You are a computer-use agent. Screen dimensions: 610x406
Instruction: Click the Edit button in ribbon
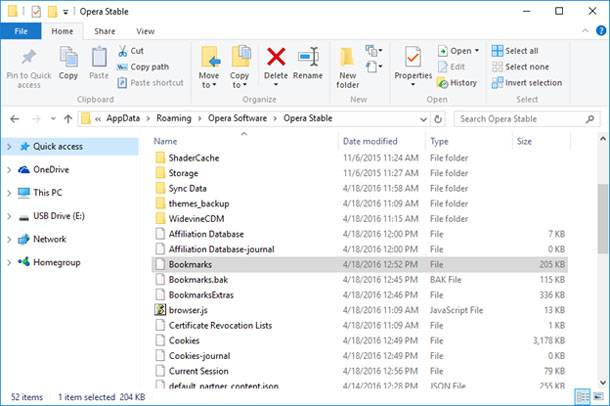click(451, 67)
